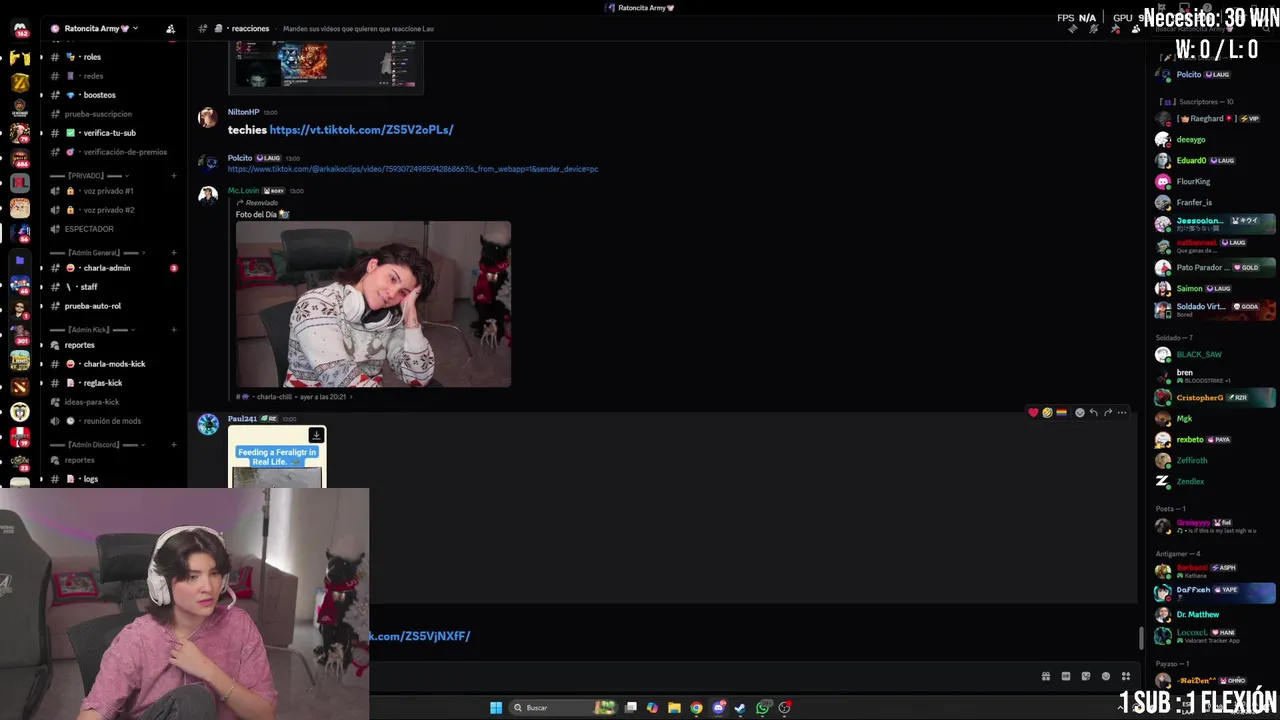Open the GIF picker in message bar
Image resolution: width=1280 pixels, height=720 pixels.
click(1066, 677)
